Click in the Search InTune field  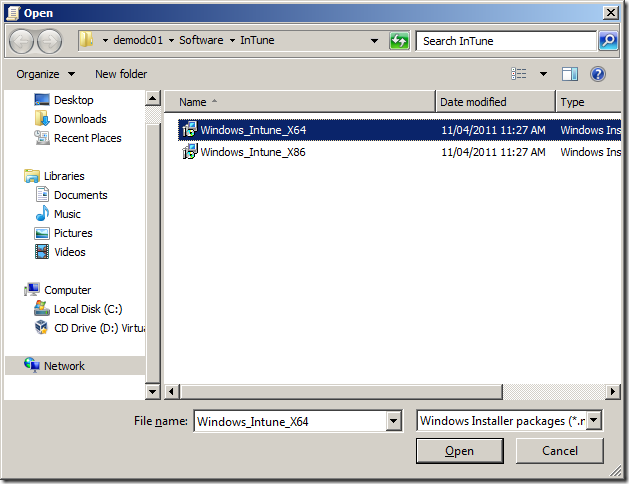point(505,41)
